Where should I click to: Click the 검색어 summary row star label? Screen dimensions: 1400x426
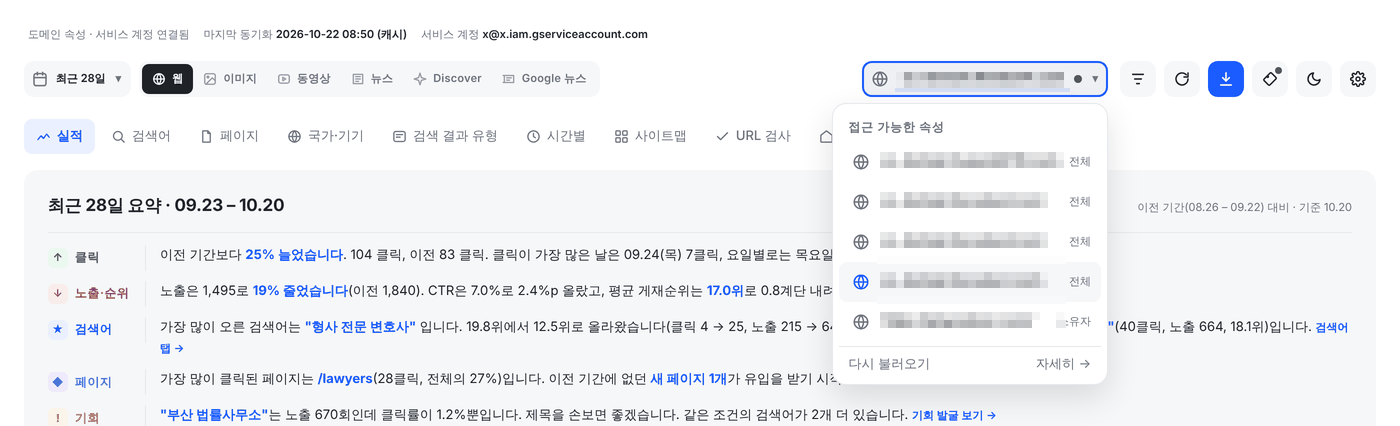click(81, 329)
